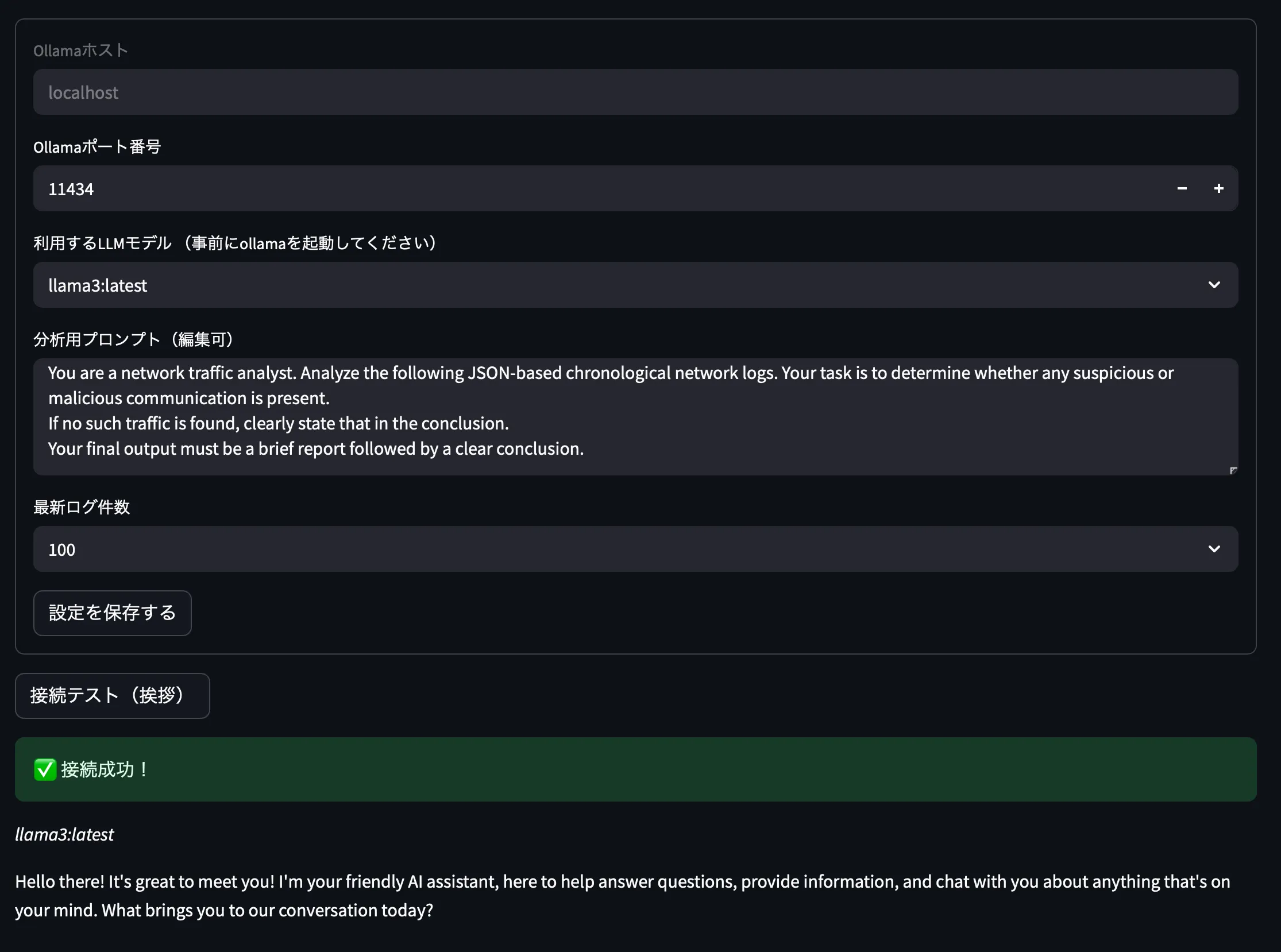Viewport: 1281px width, 952px height.
Task: Decrease the Ollama port number with minus
Action: tap(1182, 188)
